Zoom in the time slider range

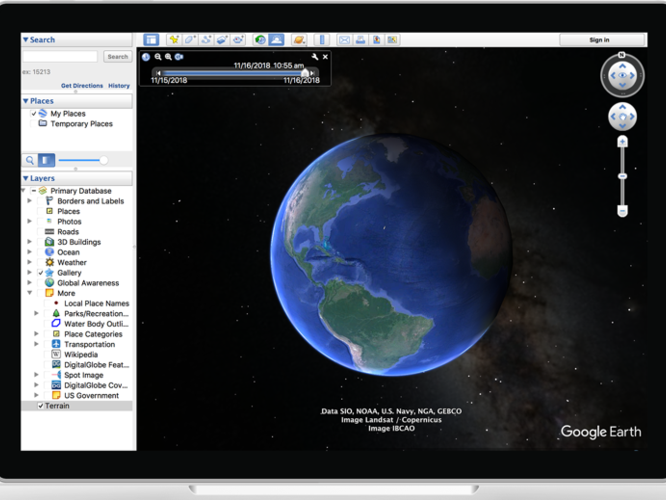[x=168, y=56]
